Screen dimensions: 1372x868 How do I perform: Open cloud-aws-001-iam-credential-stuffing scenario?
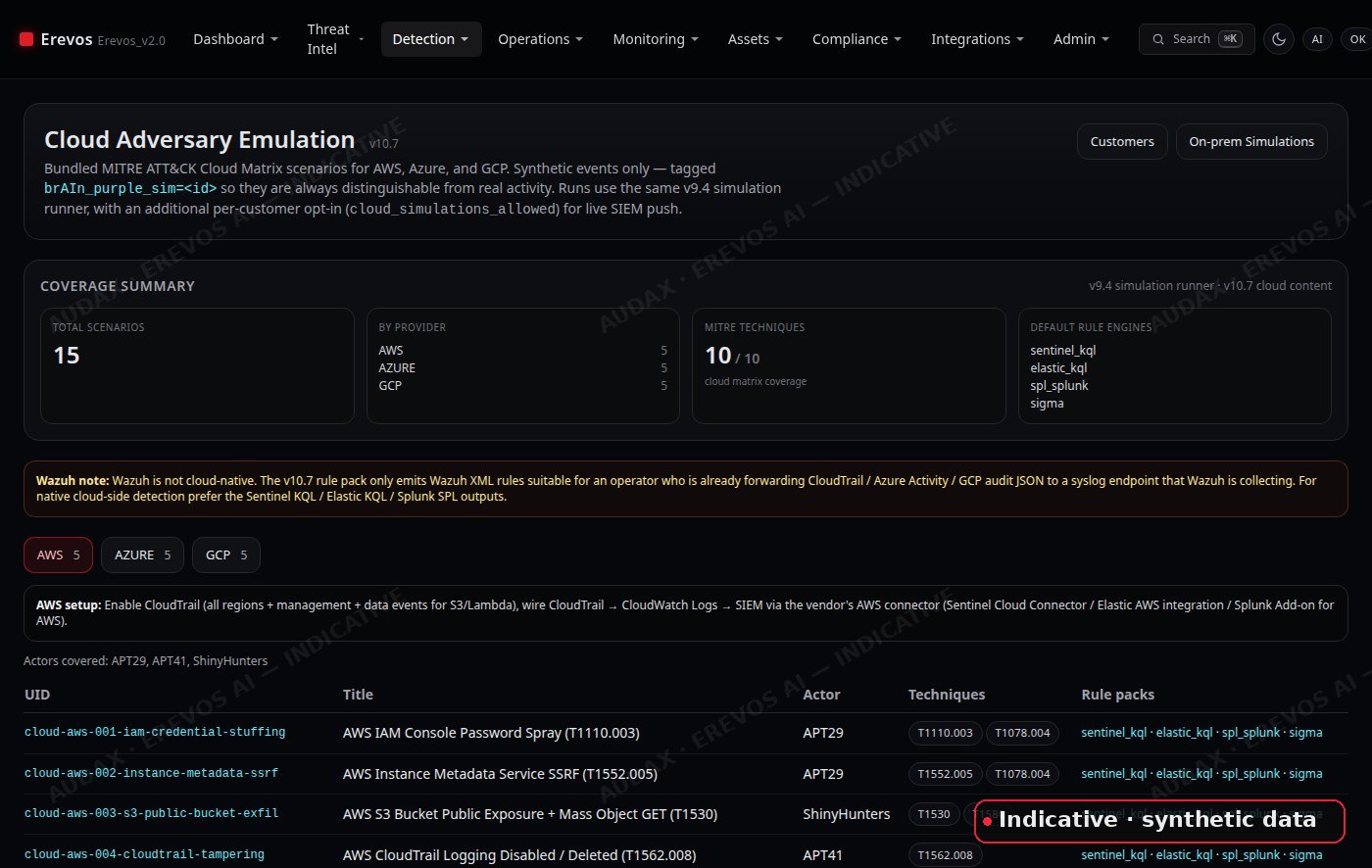[155, 732]
